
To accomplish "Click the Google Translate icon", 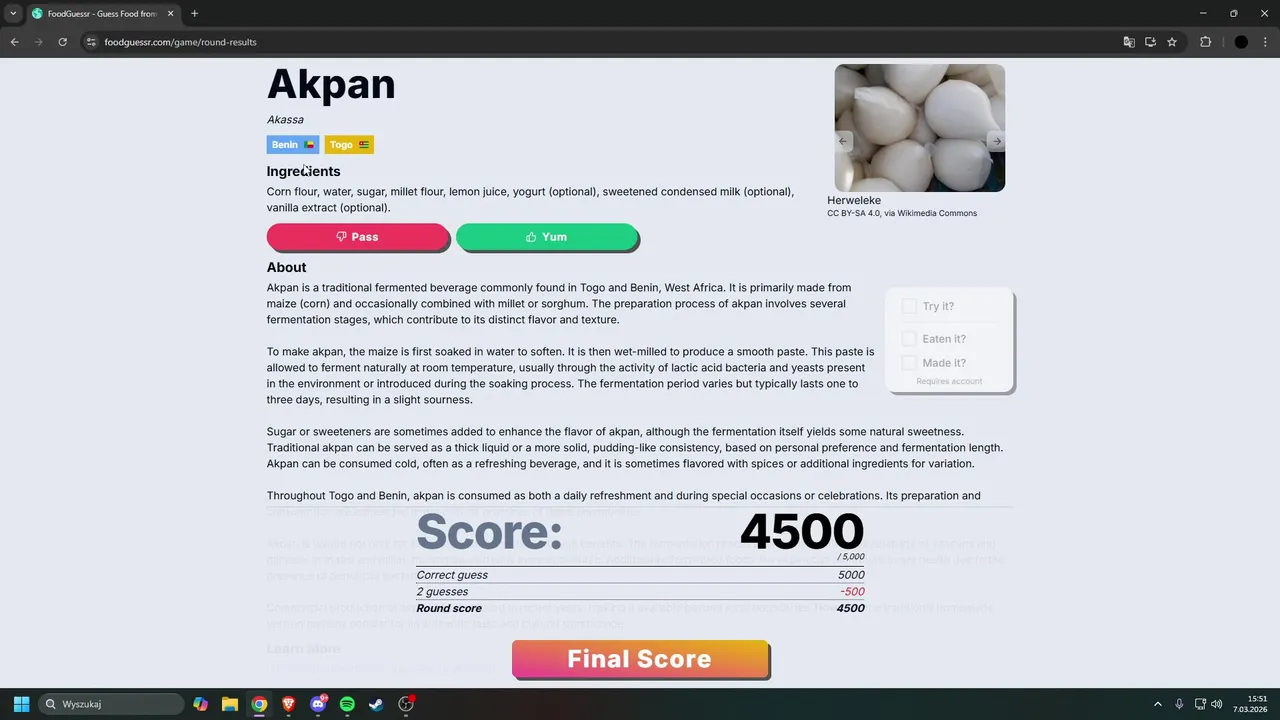I will click(x=1129, y=42).
